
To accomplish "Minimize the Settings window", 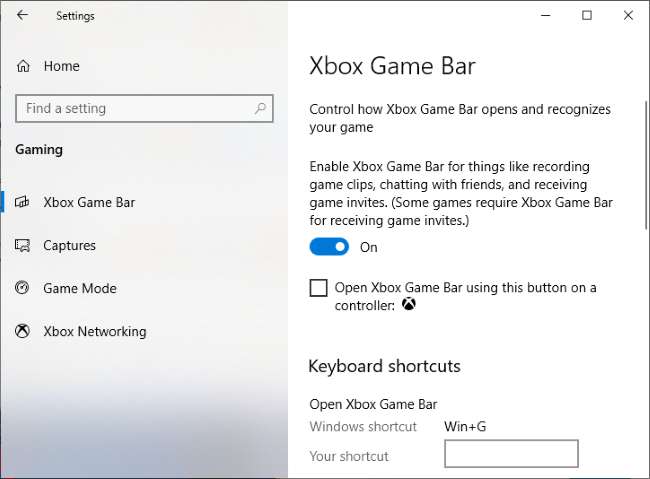I will pos(546,16).
